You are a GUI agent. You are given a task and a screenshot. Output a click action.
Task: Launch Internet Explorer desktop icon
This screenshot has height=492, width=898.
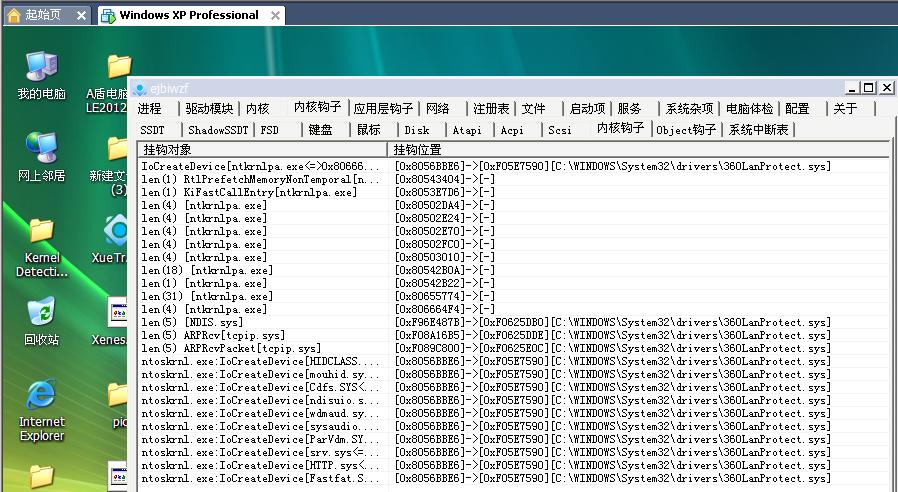point(41,410)
